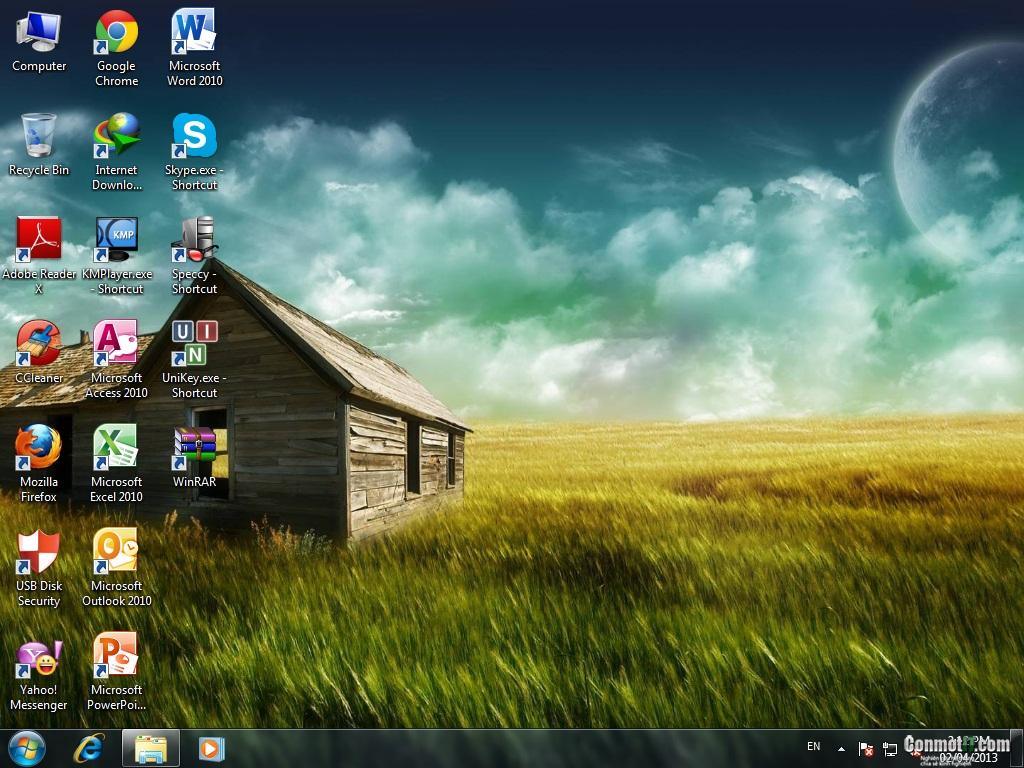
Task: Open the Computer desktop icon
Action: (39, 42)
